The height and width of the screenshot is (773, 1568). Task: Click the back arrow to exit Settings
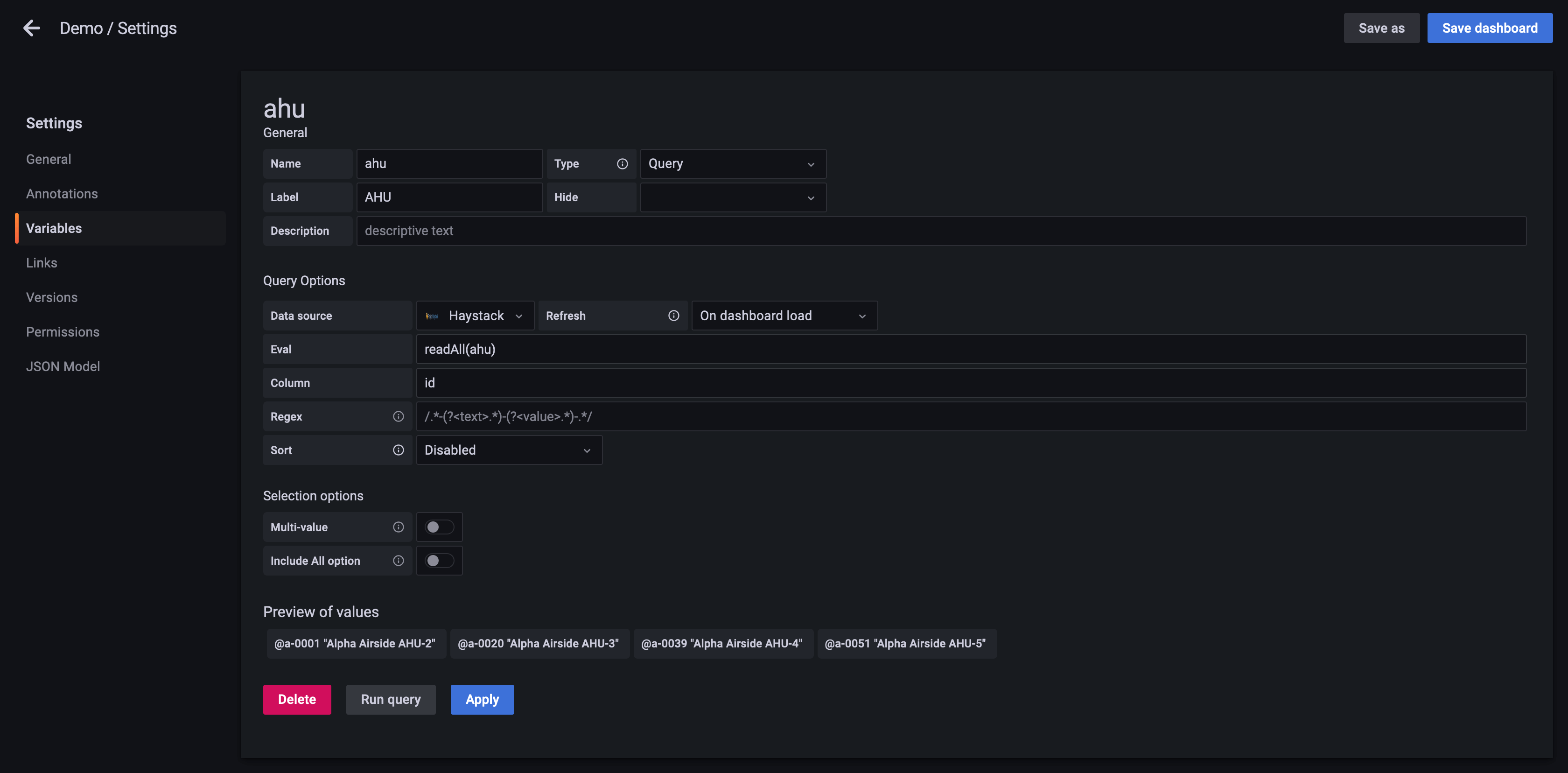pyautogui.click(x=31, y=28)
